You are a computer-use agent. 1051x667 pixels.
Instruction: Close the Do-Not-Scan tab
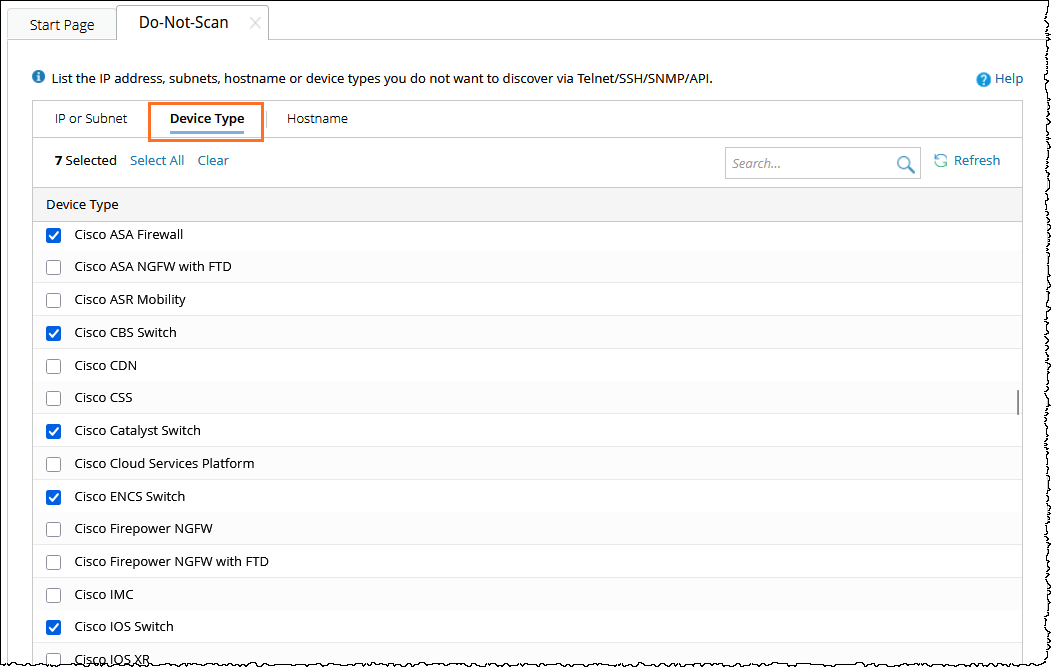click(255, 23)
